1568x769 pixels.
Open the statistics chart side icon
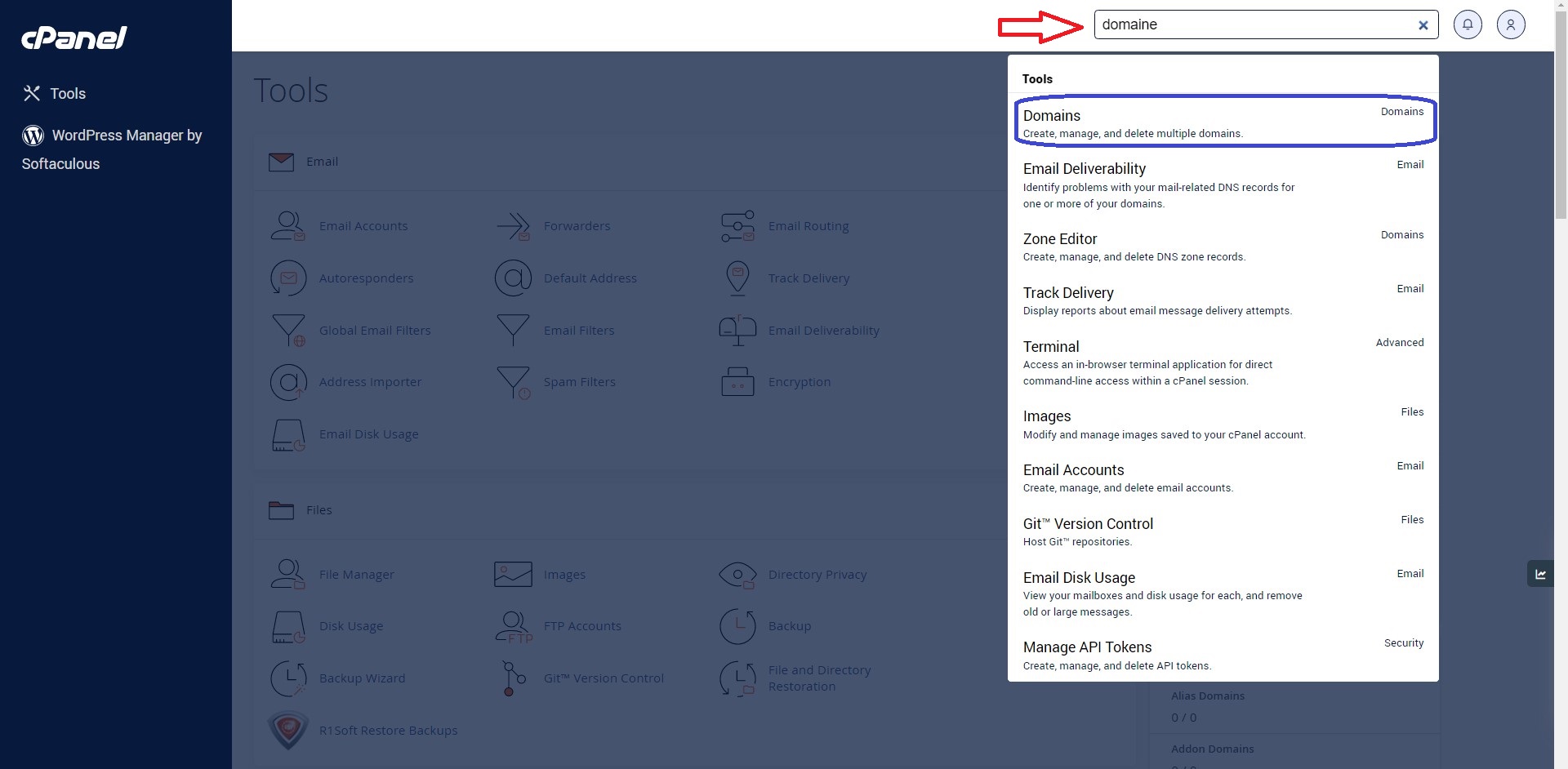1540,574
